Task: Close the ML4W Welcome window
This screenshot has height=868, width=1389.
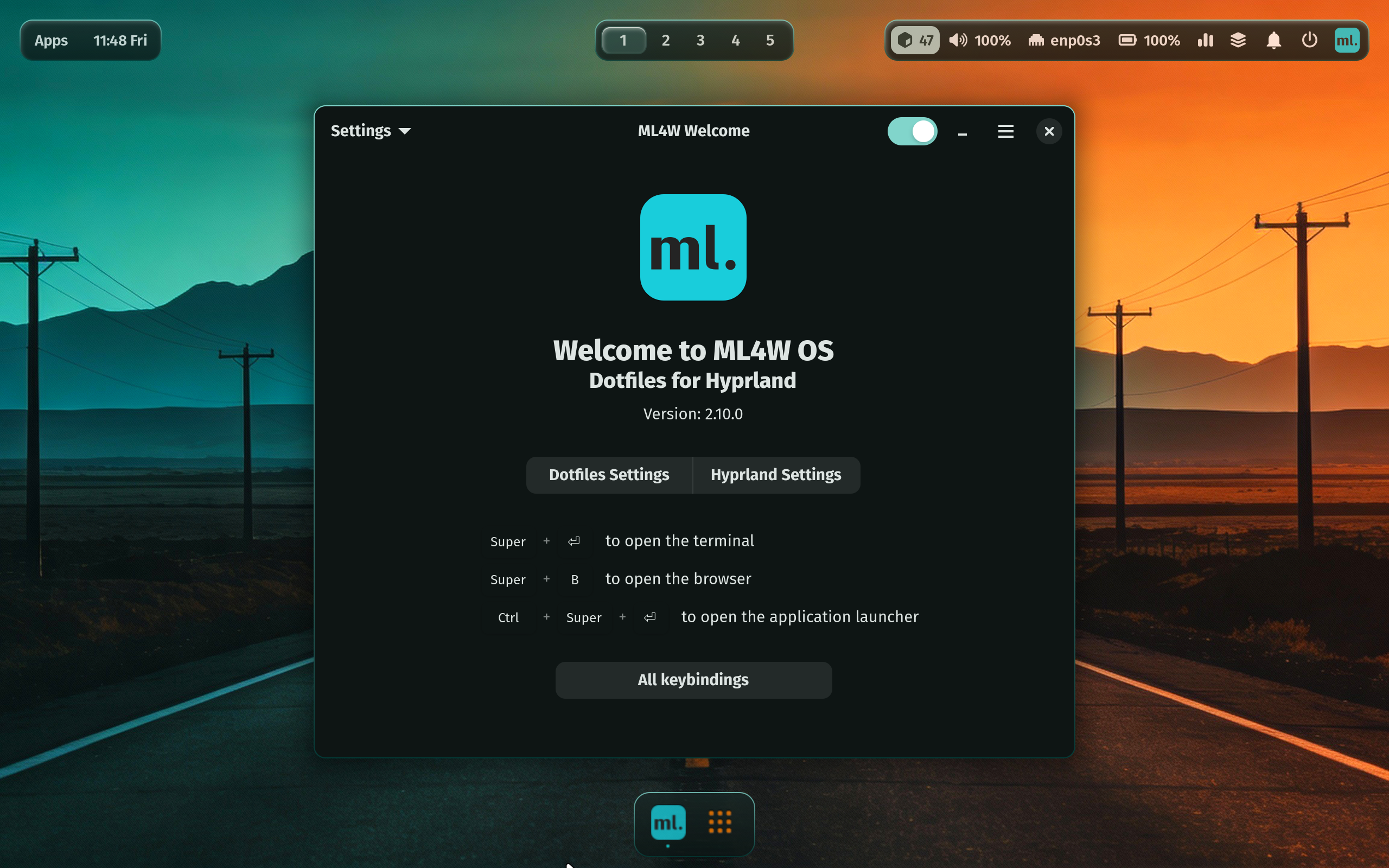Action: coord(1049,131)
